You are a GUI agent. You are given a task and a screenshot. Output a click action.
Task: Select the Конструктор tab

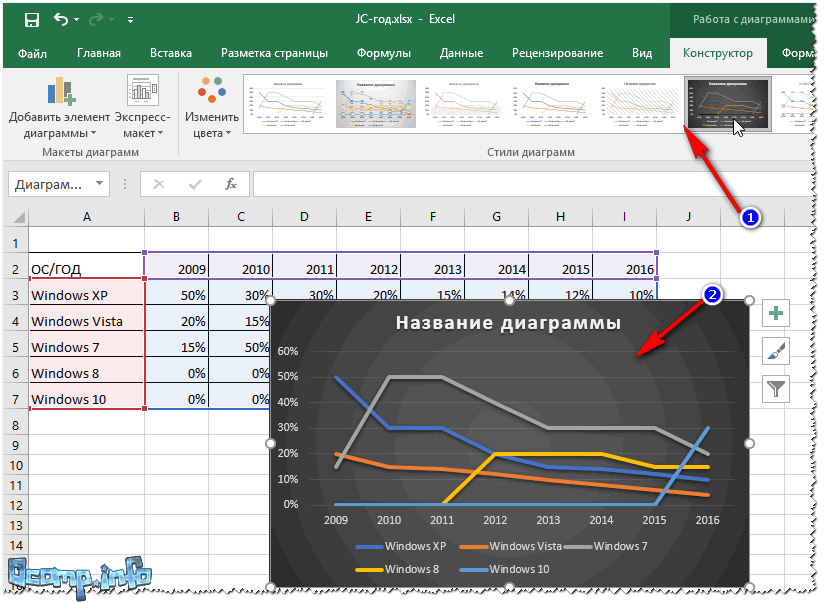[x=717, y=53]
